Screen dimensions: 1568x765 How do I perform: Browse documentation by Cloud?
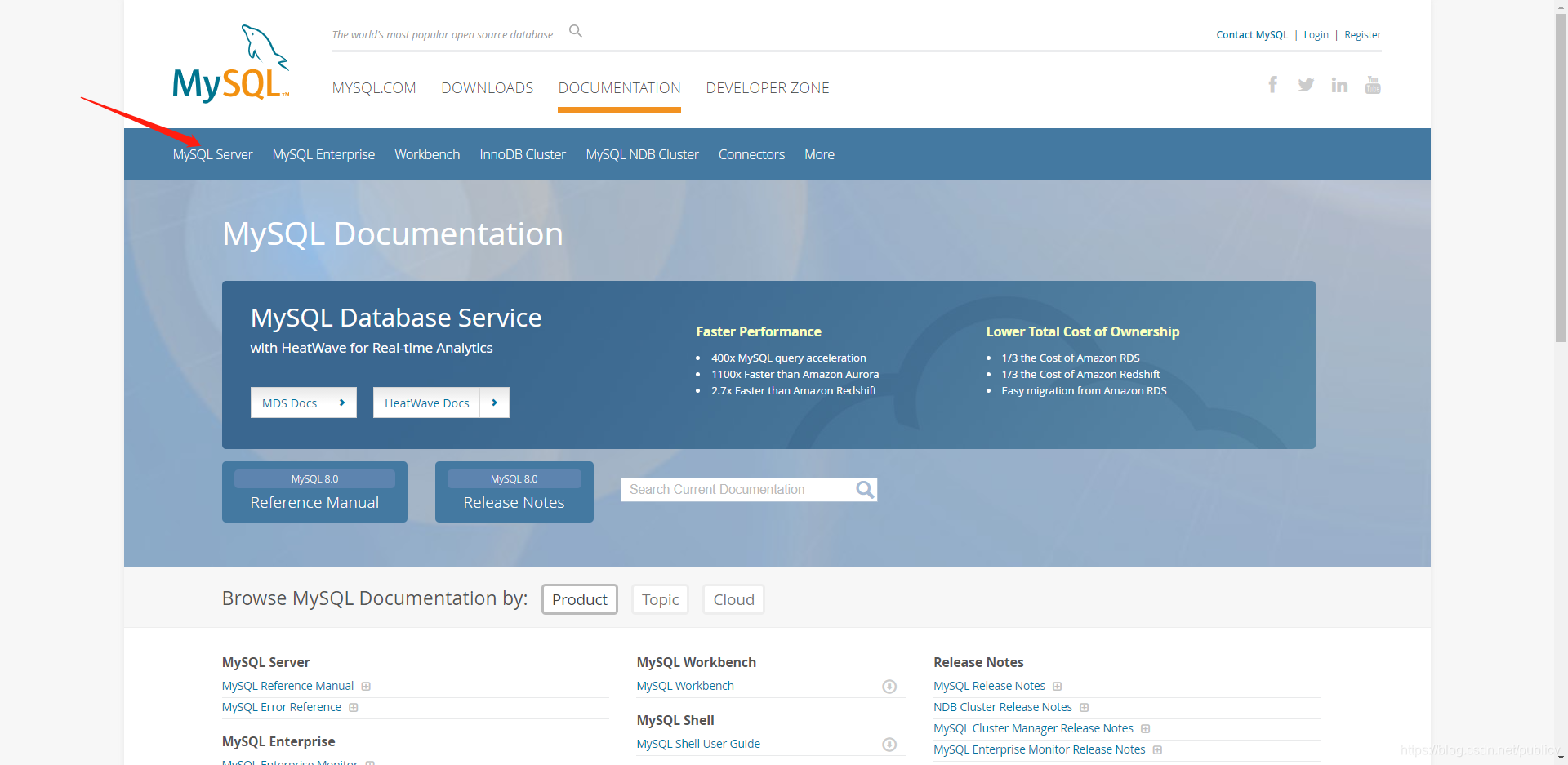pyautogui.click(x=733, y=599)
